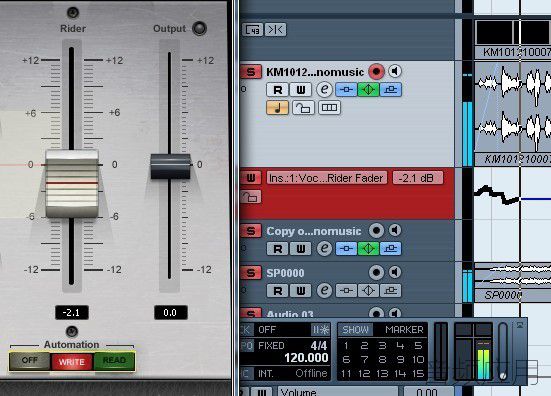Viewport: 551px width, 396px height.
Task: Click the Output fader knob
Action: (171, 167)
